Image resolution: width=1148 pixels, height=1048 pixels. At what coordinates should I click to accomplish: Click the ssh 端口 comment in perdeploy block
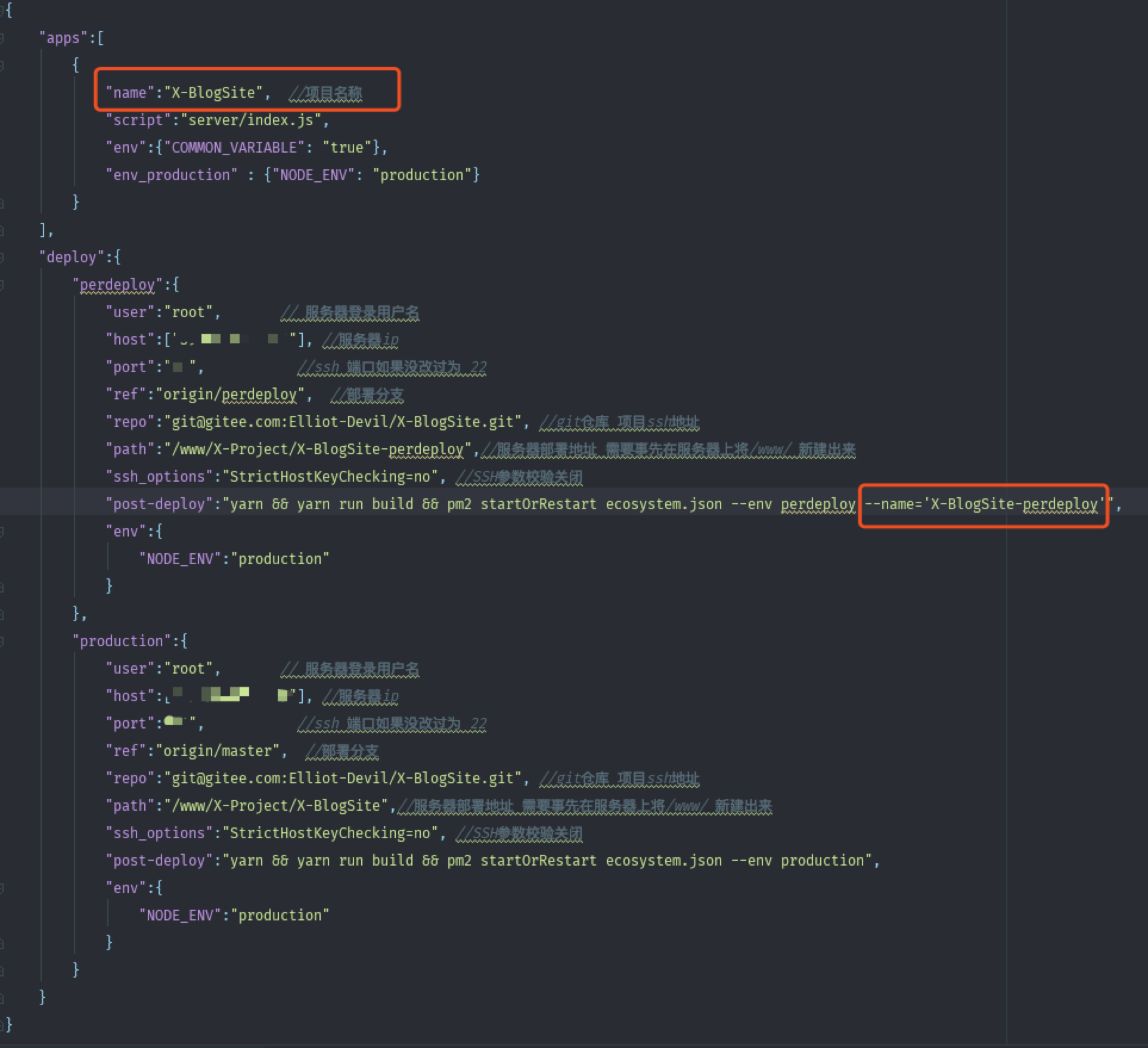[392, 368]
